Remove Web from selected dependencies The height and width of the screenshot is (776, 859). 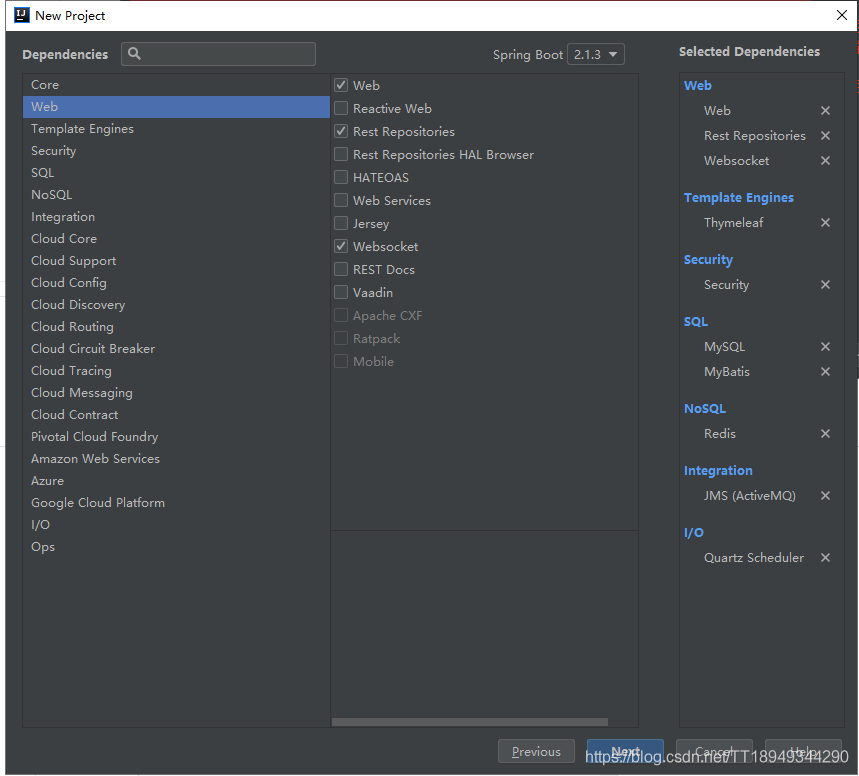(825, 111)
